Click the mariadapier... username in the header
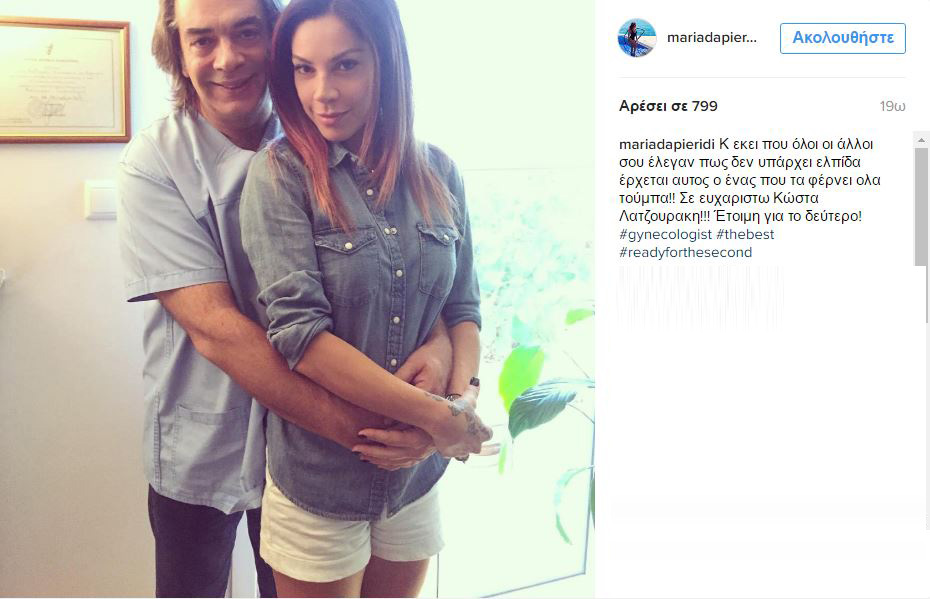This screenshot has height=599, width=930. pos(712,38)
